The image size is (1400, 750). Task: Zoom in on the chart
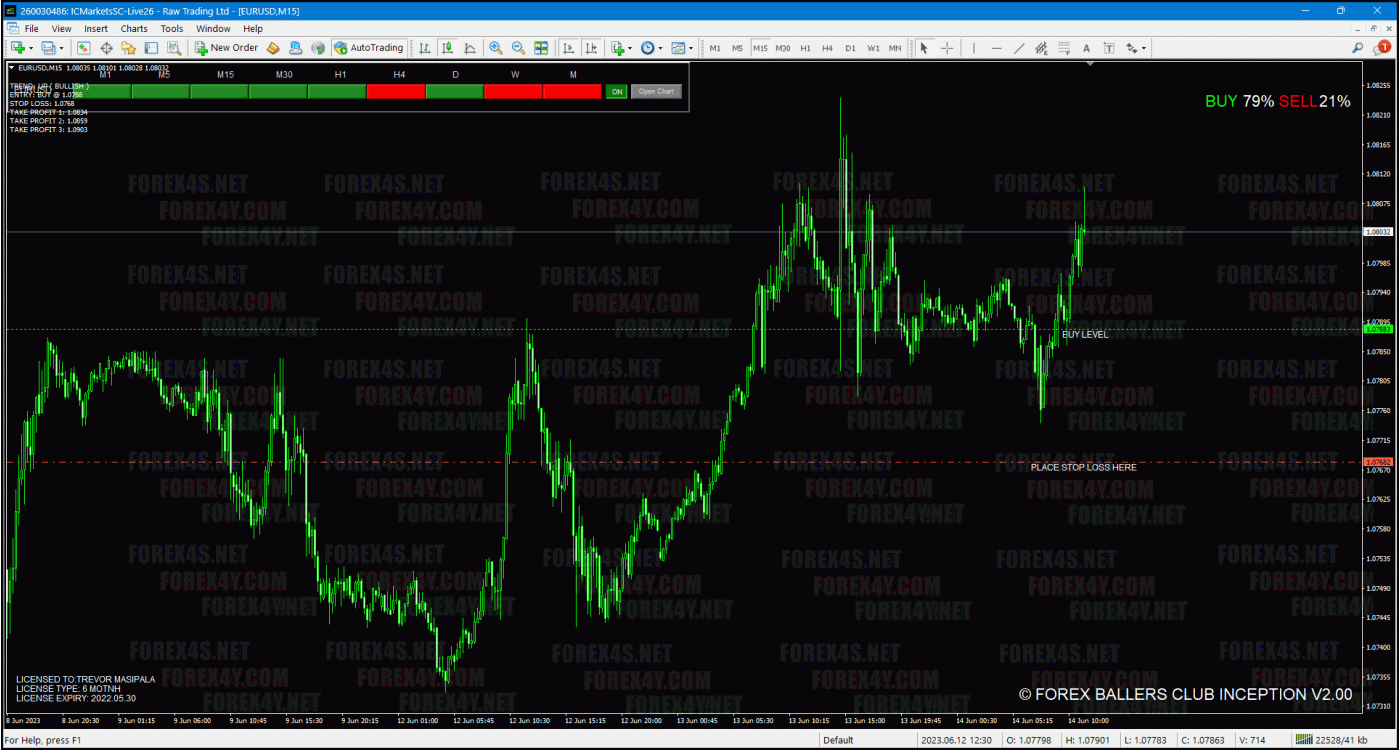[x=496, y=47]
